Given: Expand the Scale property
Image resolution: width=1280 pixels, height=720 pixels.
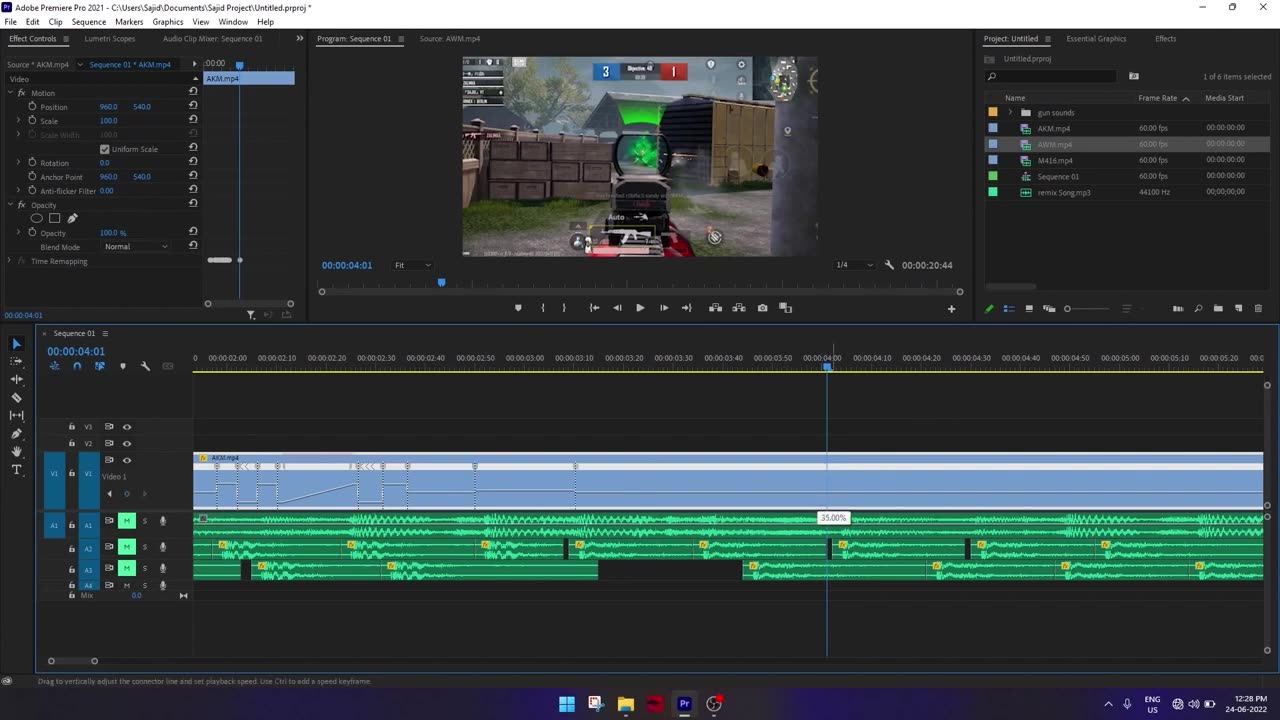Looking at the screenshot, I should (x=18, y=120).
